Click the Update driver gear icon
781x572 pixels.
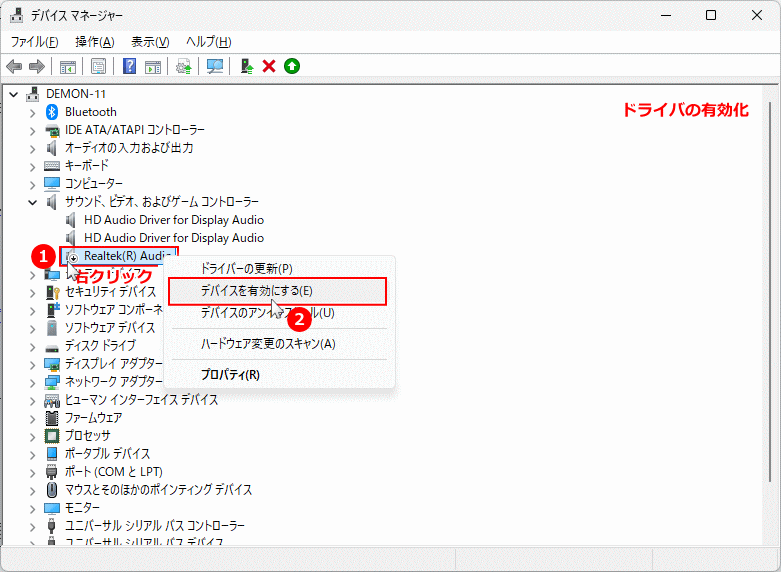[184, 66]
